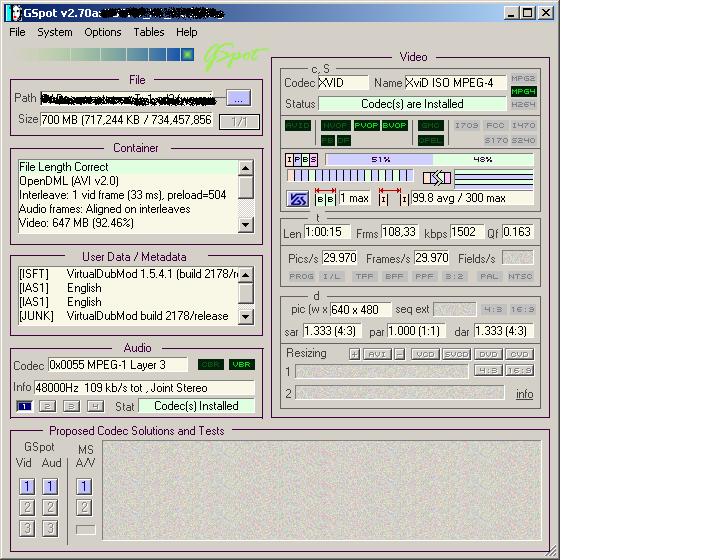Toggle the I/L interlaced indicator
The height and width of the screenshot is (560, 720).
[331, 276]
